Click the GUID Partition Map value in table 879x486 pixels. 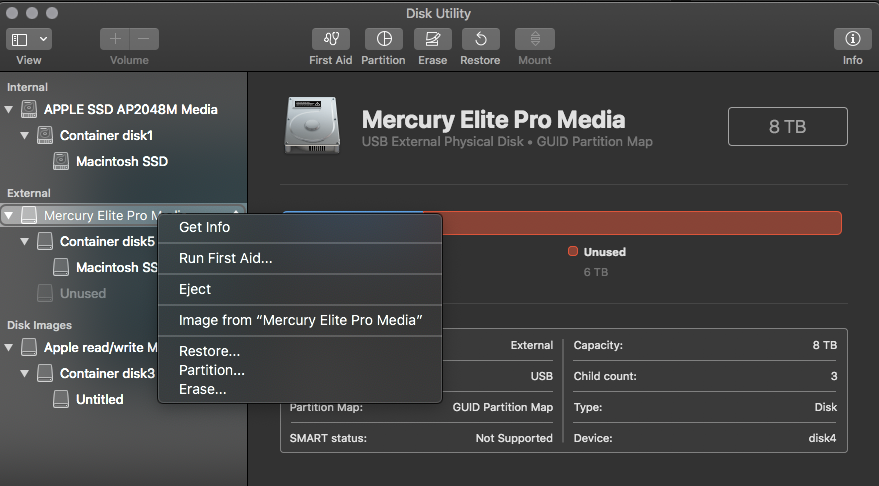click(x=503, y=408)
